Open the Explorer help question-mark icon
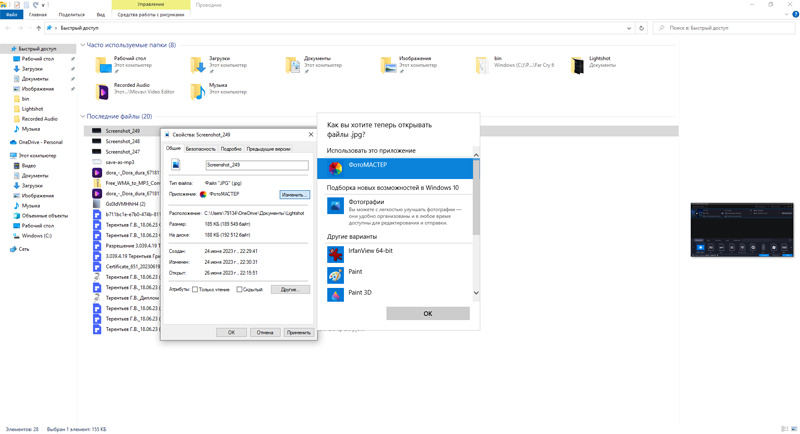This screenshot has height=434, width=800. pyautogui.click(x=795, y=14)
